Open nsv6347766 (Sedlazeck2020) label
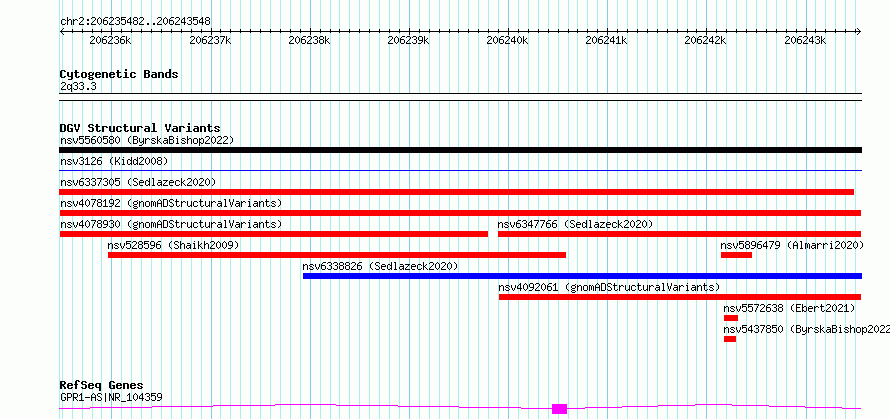Screen dimensions: 890x419 (x=576, y=224)
